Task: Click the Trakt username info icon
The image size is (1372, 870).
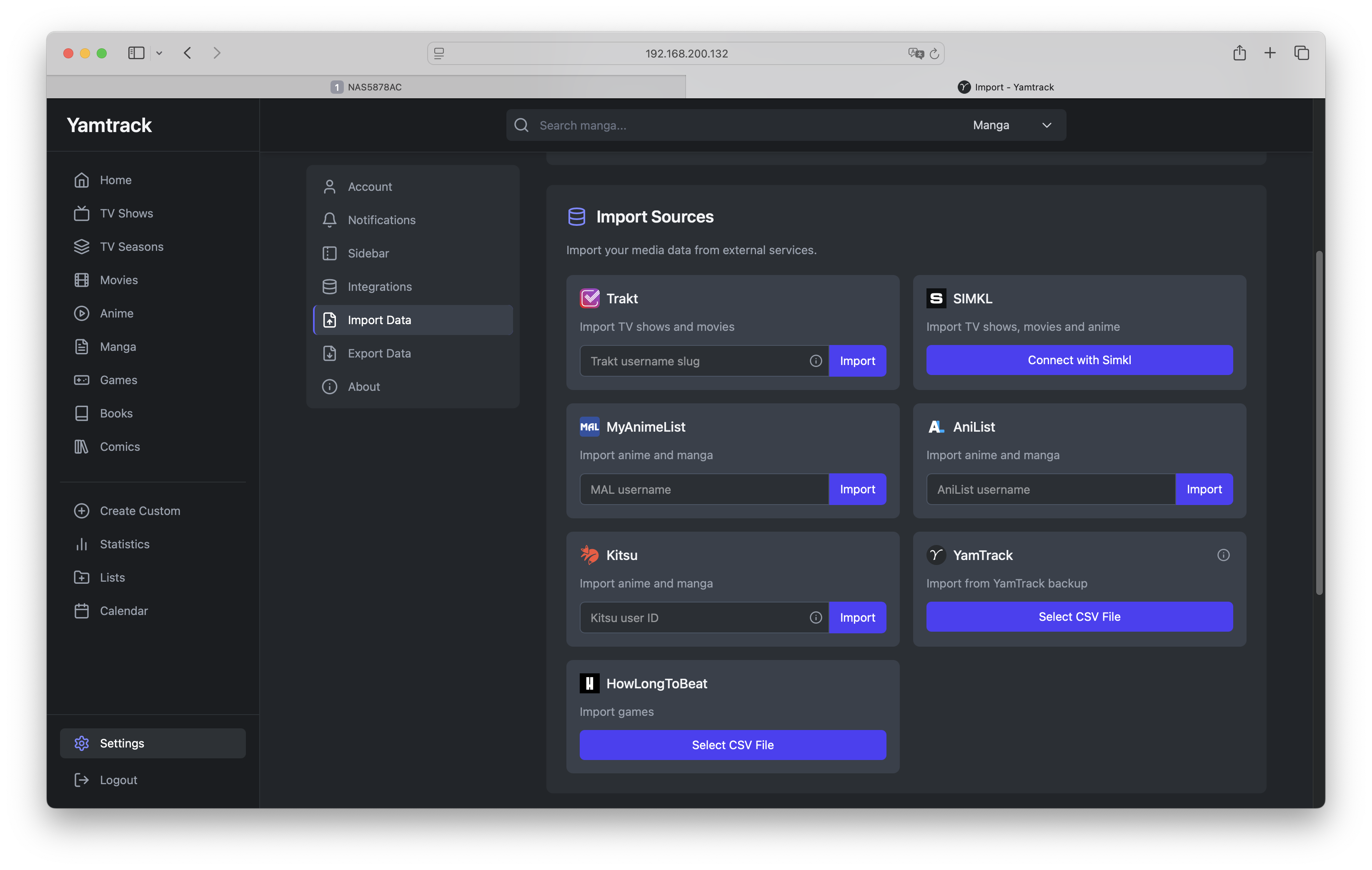Action: 815,361
